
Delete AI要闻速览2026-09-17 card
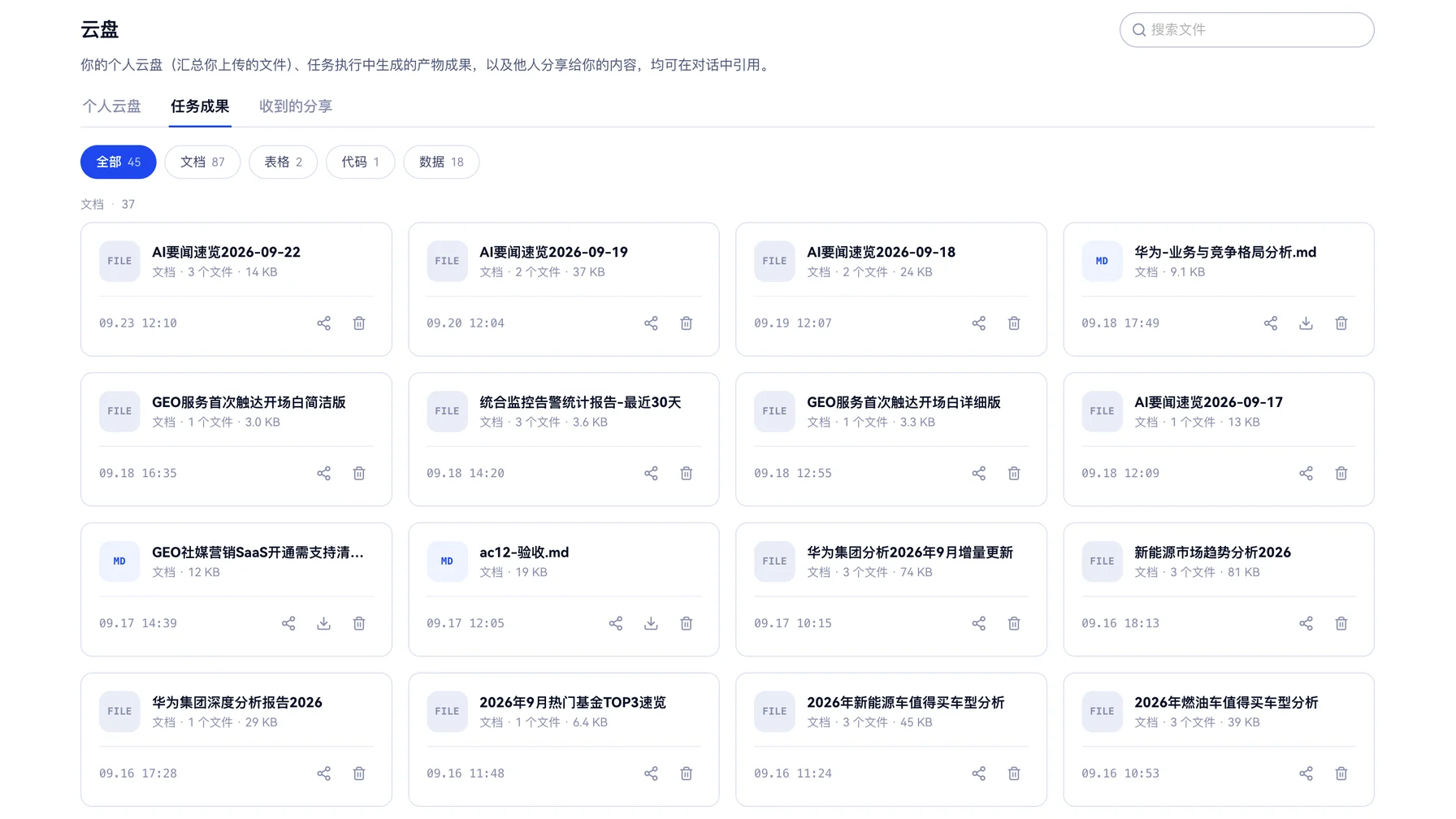point(1341,473)
